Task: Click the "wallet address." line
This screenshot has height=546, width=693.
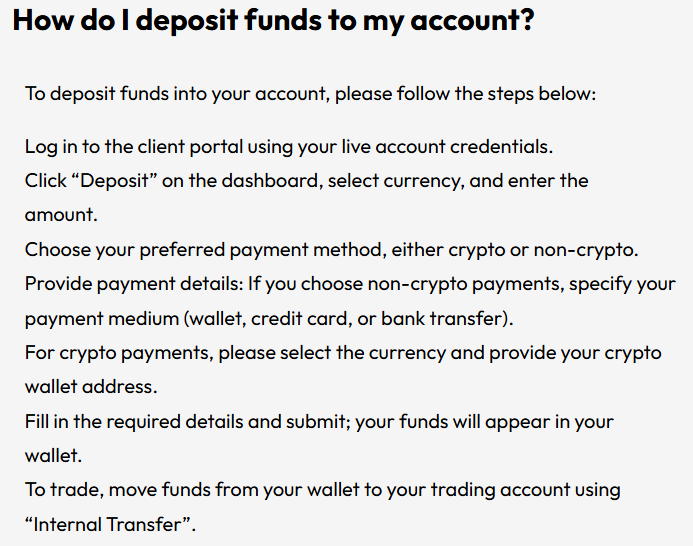Action: click(89, 387)
